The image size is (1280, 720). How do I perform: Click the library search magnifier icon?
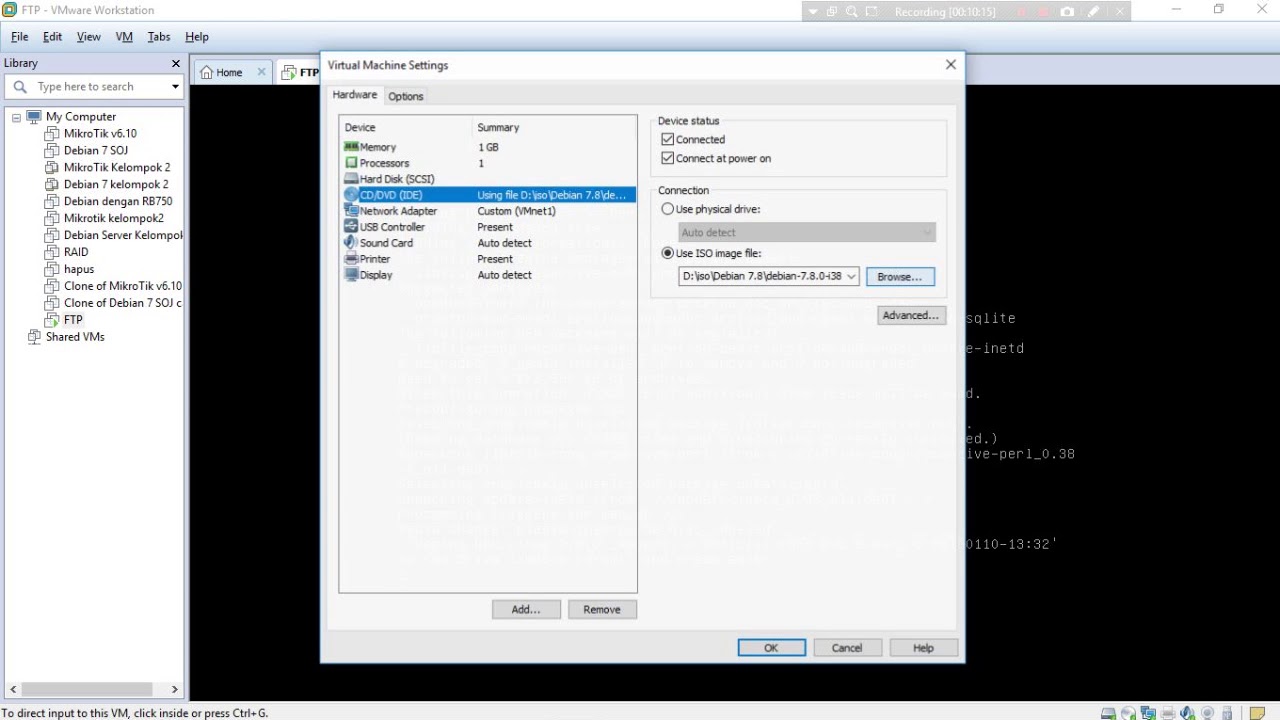point(20,87)
